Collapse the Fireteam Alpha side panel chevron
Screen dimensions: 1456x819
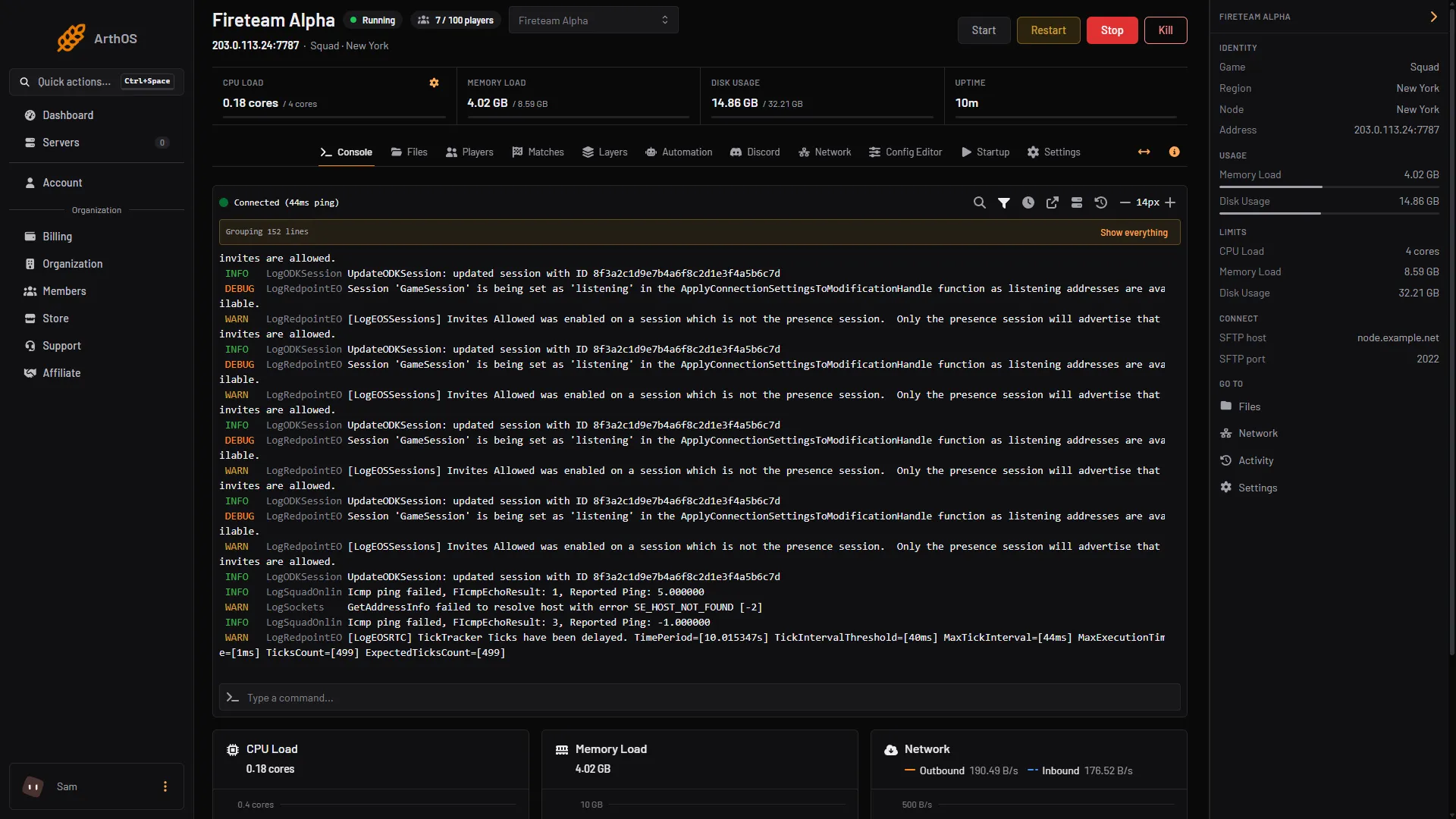[1433, 17]
